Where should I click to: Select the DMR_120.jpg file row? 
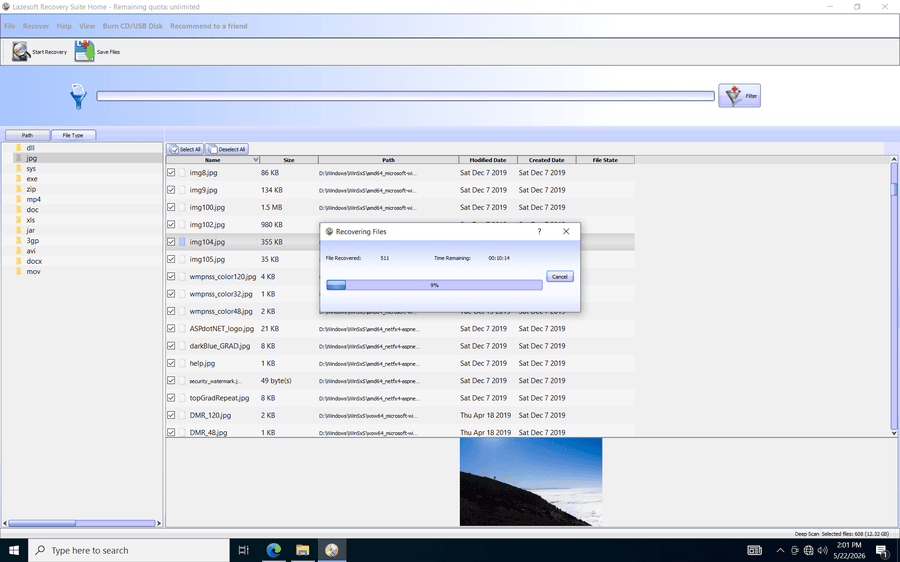pos(401,415)
